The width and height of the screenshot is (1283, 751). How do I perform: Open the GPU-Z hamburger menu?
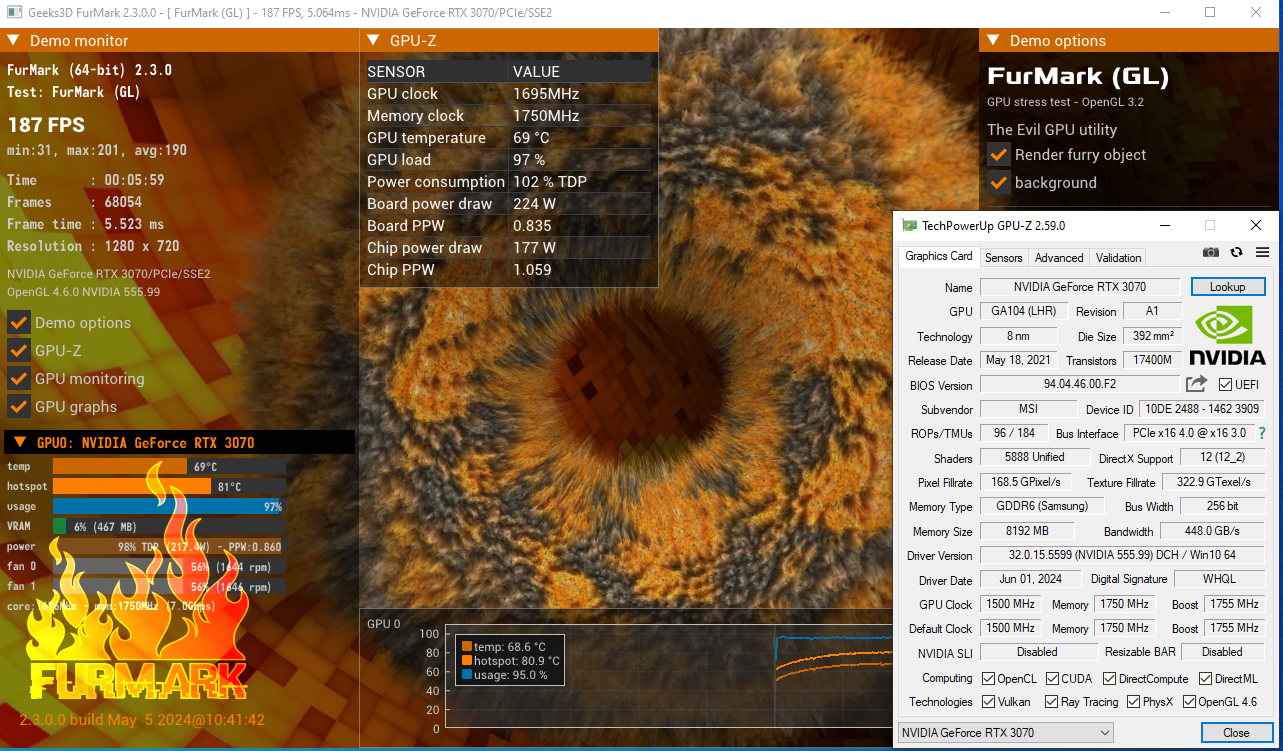coord(1262,253)
